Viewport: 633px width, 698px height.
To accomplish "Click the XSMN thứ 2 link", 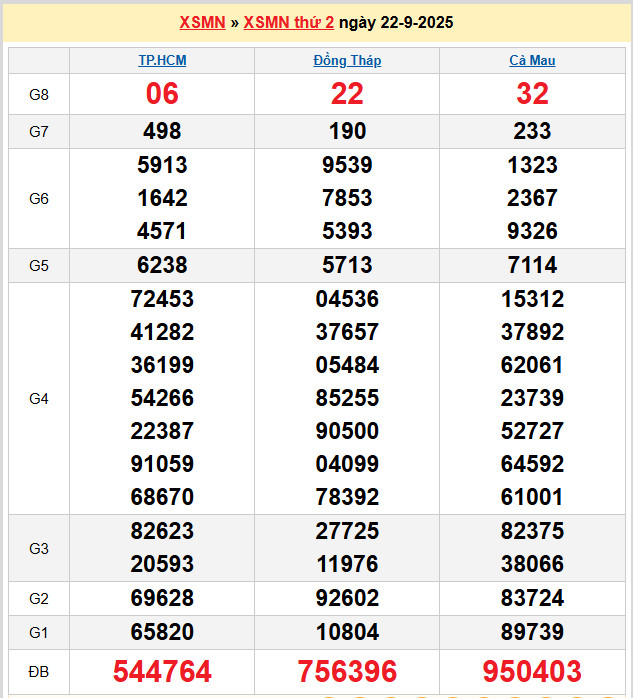I will point(289,22).
